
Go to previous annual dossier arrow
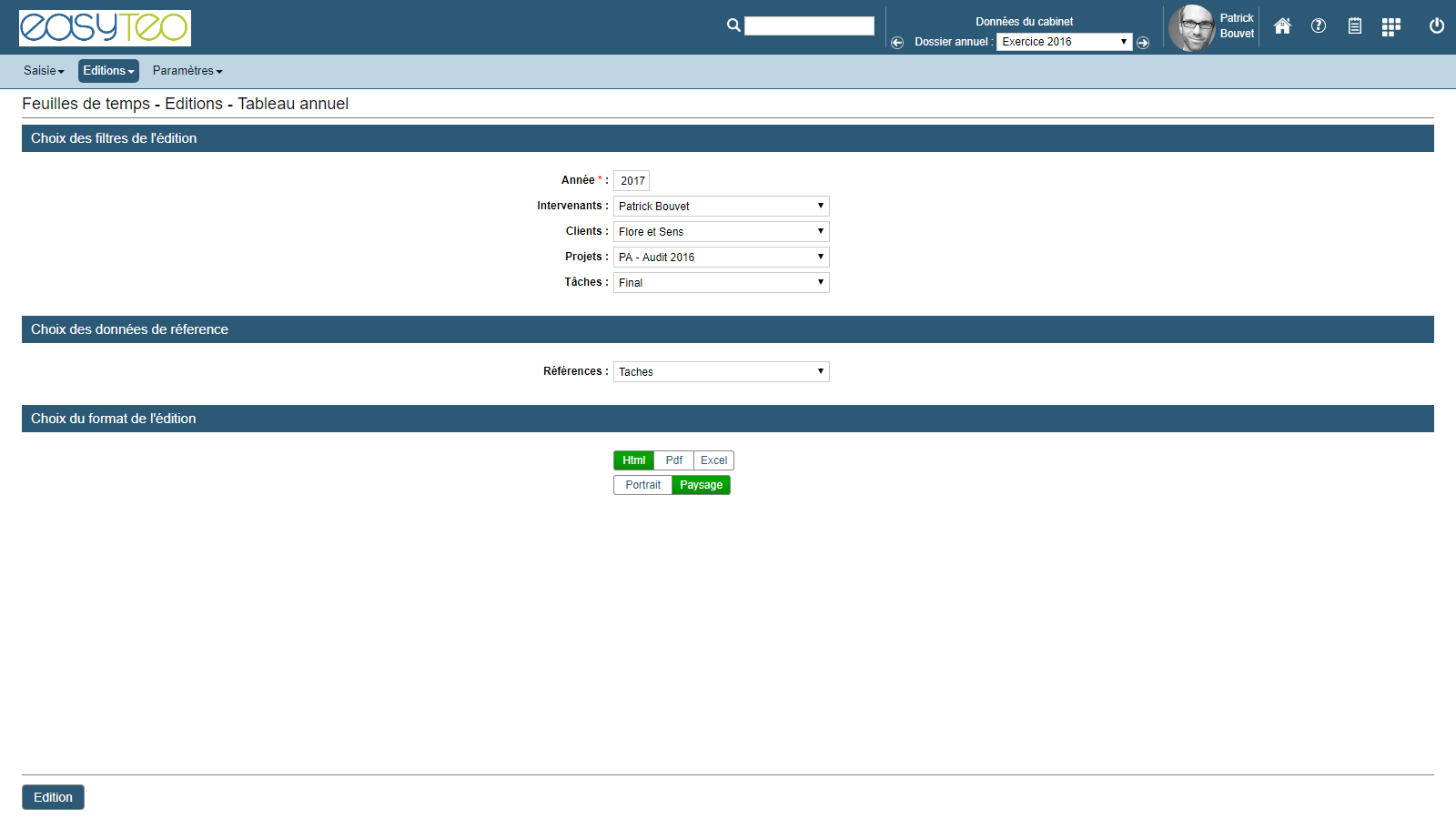(897, 43)
